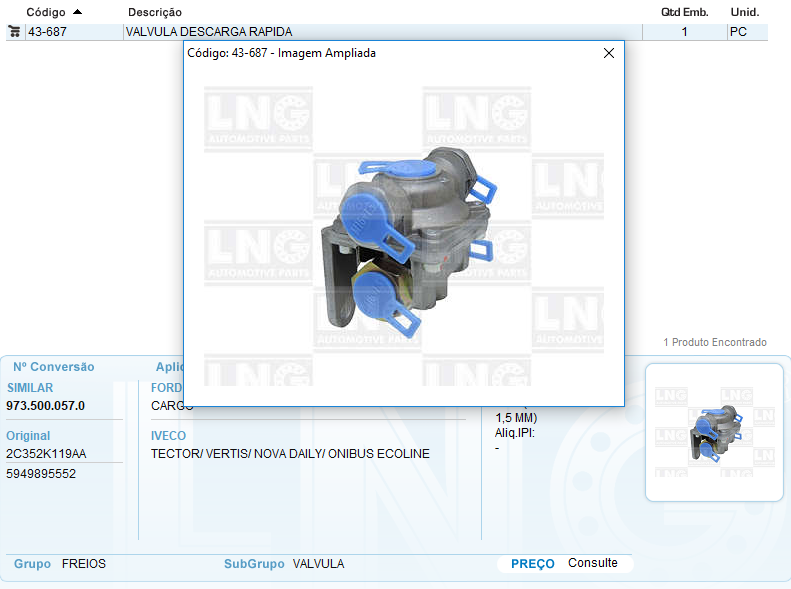
Task: Click the VALVULA DESCARGA RAPIDA description cell
Action: tap(209, 32)
